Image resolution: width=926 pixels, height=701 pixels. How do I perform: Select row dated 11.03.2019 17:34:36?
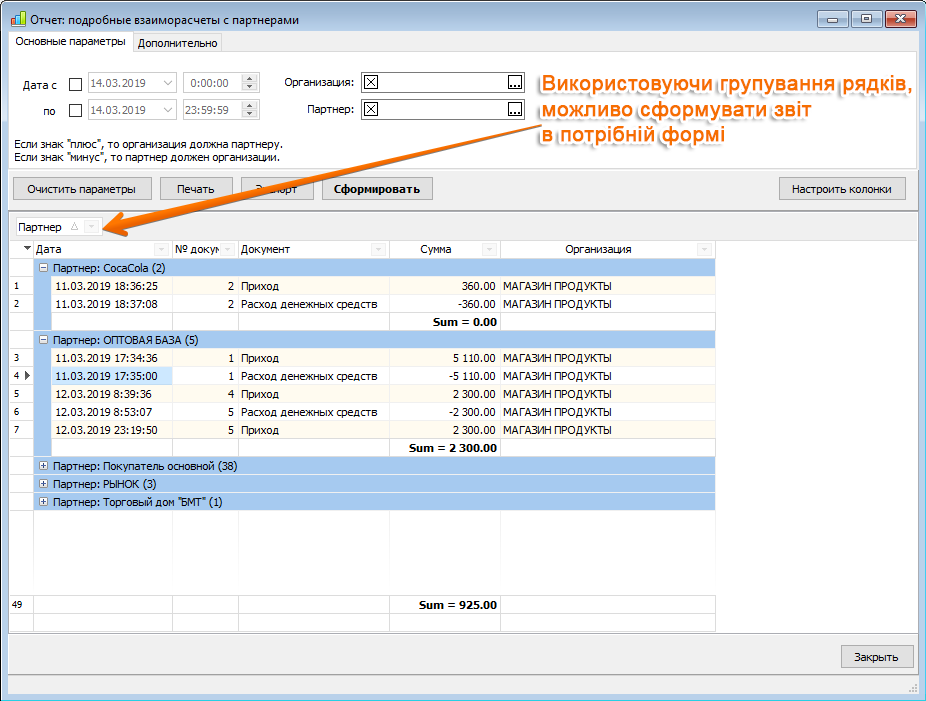383,358
